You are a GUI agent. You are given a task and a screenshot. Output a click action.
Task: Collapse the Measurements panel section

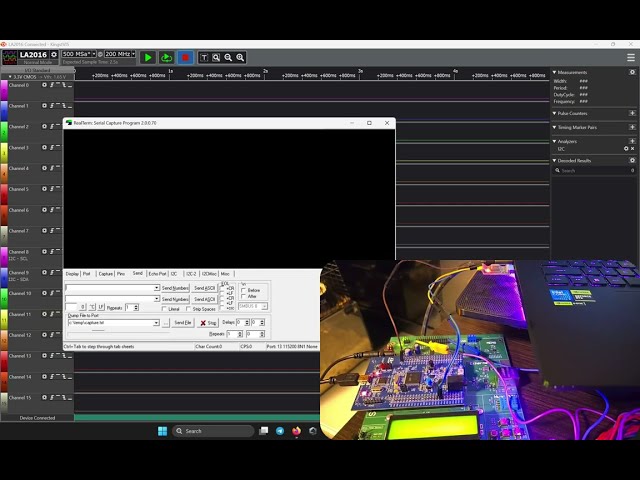pos(554,72)
